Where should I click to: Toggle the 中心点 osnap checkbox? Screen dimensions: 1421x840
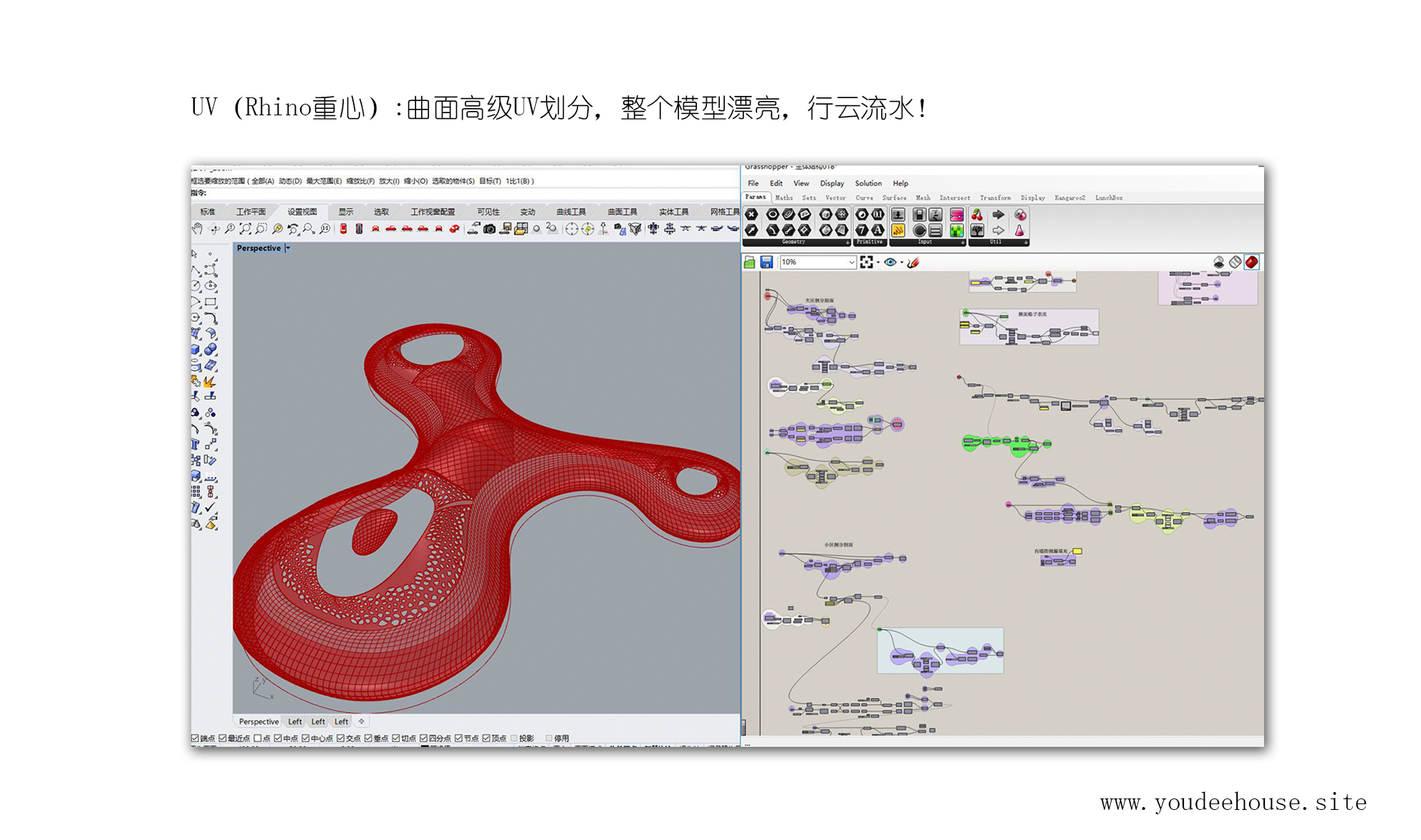click(x=306, y=738)
